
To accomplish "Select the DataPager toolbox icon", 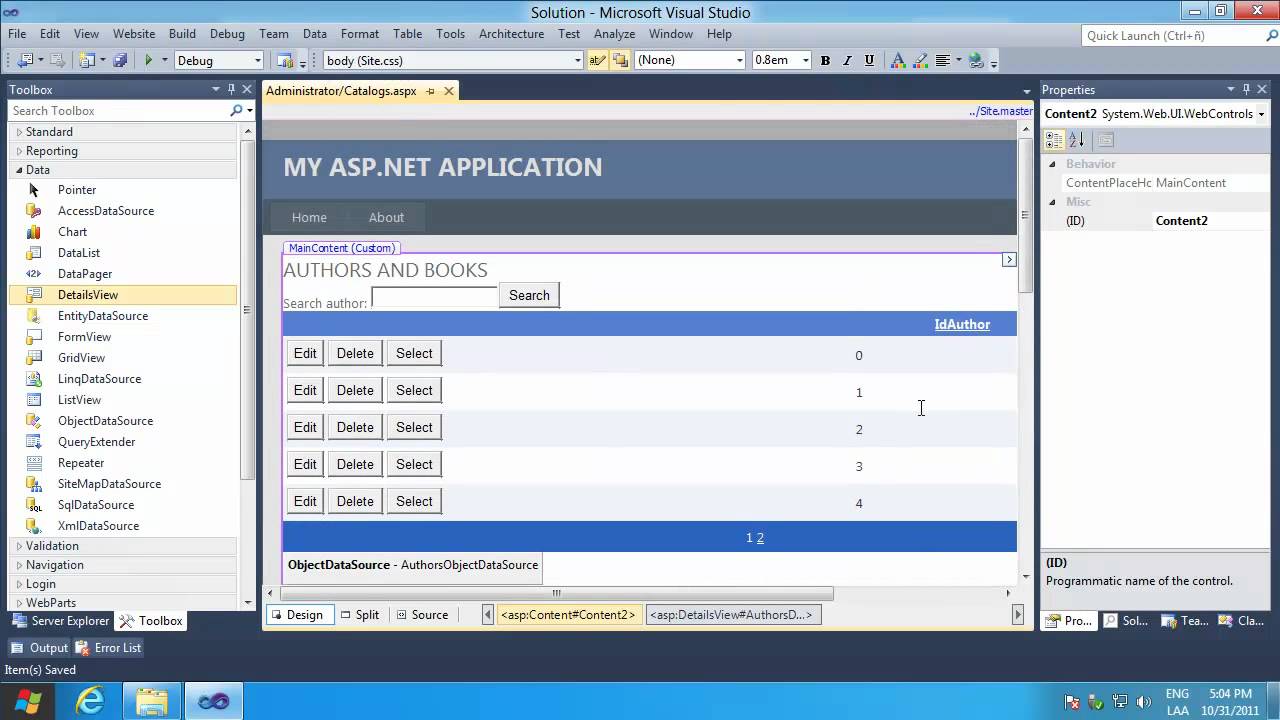I will click(34, 274).
